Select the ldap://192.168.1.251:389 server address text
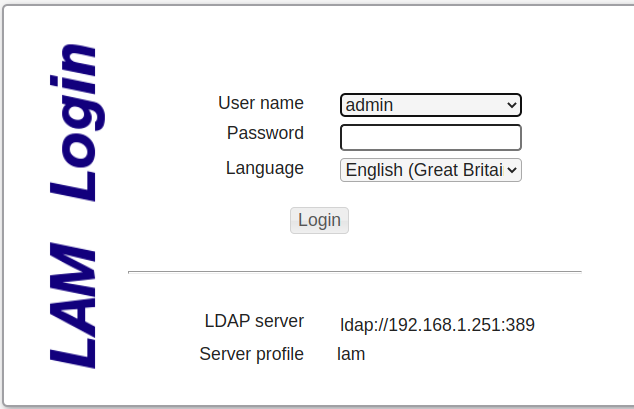Image resolution: width=634 pixels, height=409 pixels. pos(437,324)
